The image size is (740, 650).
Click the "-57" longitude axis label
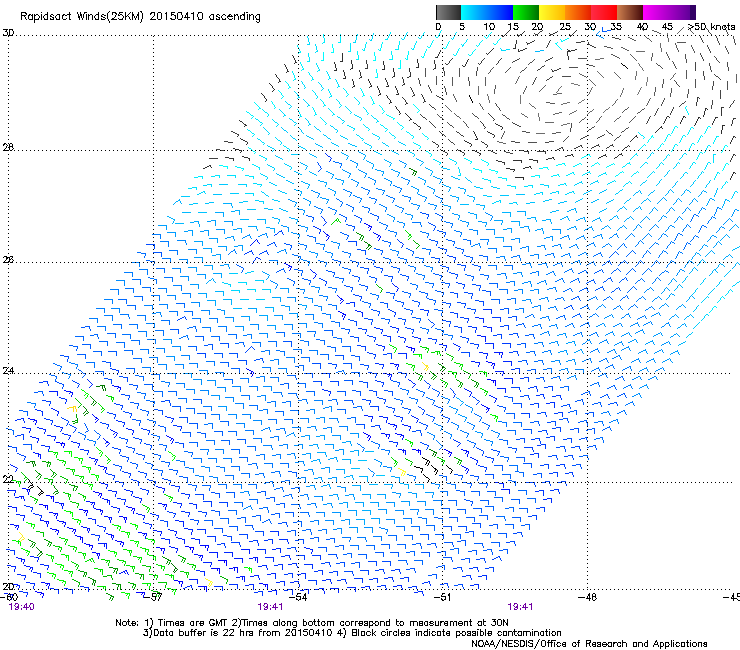coord(154,597)
